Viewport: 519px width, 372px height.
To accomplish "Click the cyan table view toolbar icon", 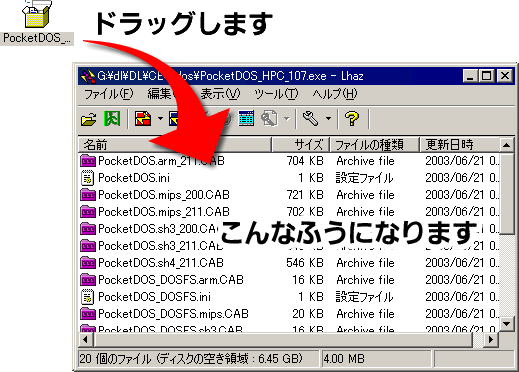I will pos(246,118).
